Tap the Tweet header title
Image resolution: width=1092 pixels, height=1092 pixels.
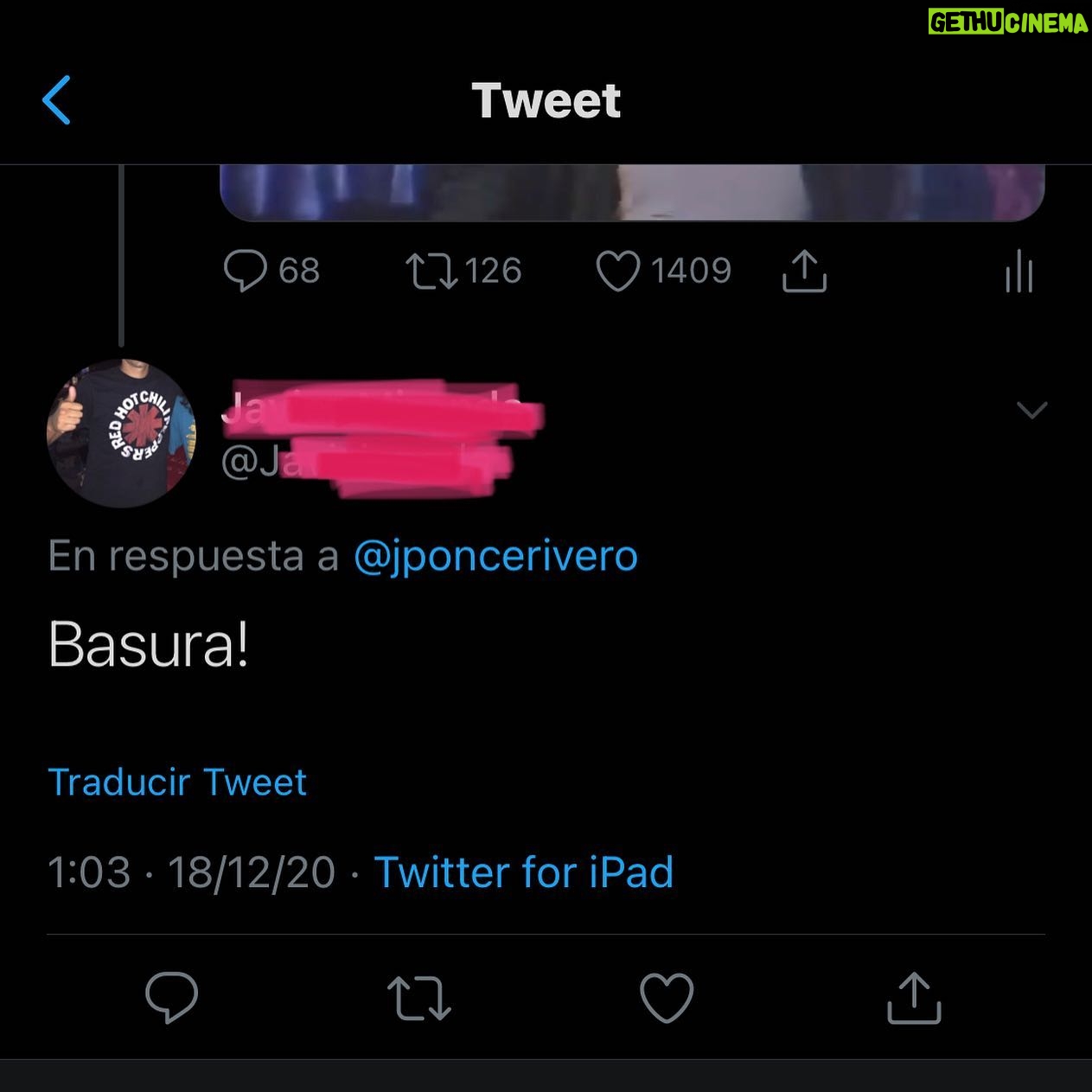click(x=546, y=100)
